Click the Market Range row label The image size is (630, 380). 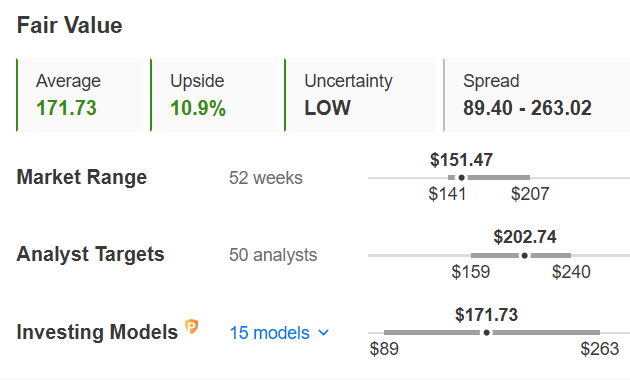click(82, 177)
